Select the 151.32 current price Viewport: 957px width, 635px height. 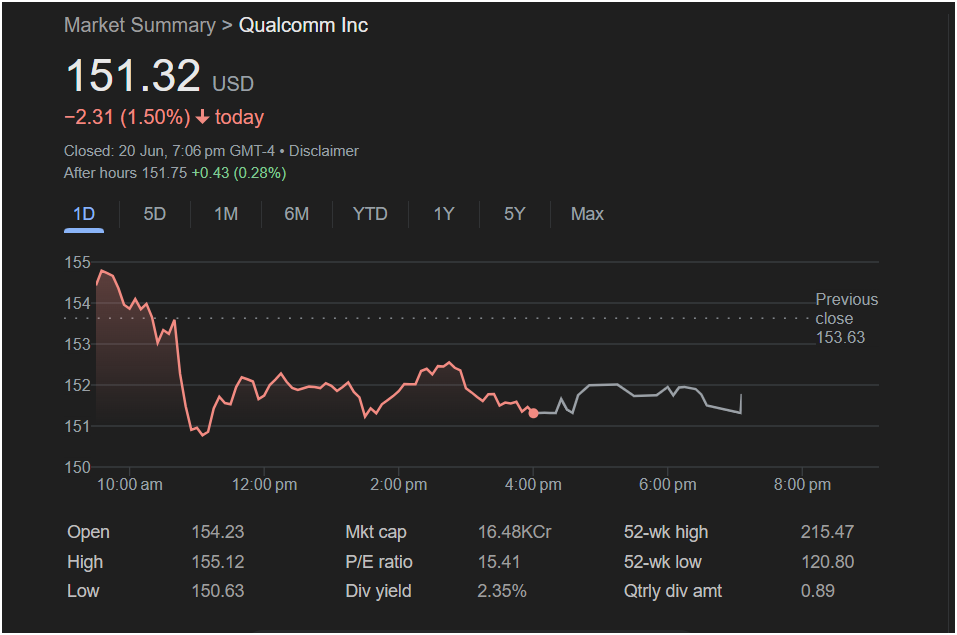tap(133, 76)
